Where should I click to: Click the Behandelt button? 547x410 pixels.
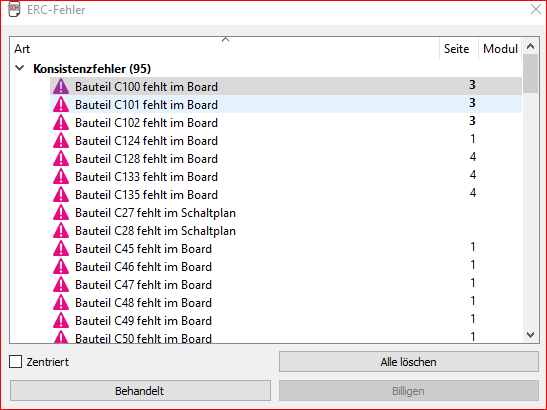140,391
